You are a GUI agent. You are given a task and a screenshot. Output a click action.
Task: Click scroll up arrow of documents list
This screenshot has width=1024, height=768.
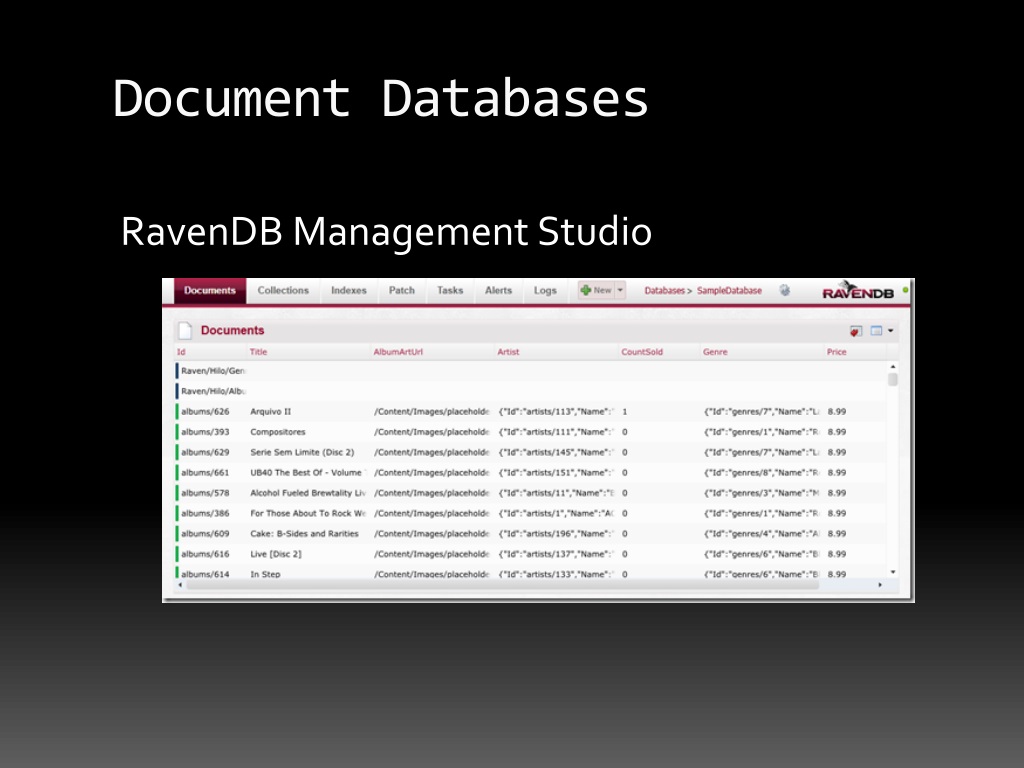click(x=892, y=367)
